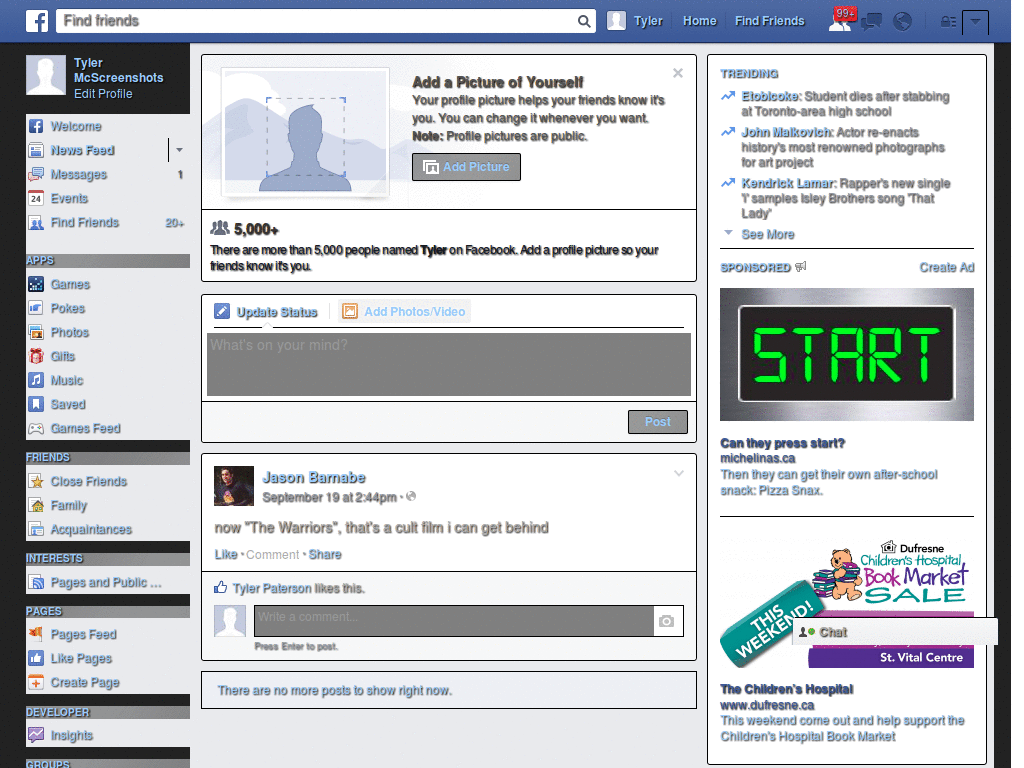Click the Tyler Paterson likes this text
Viewport: 1024px width, 768px height.
[298, 588]
